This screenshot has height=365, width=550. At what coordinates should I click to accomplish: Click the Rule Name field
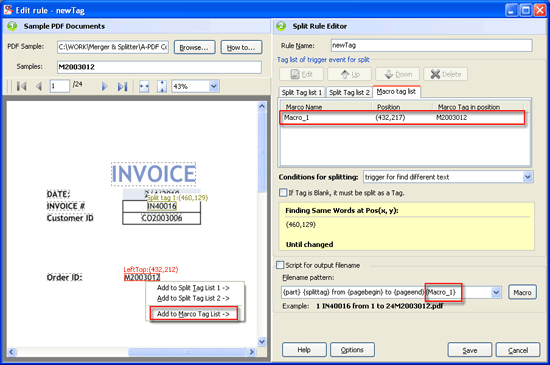(431, 45)
